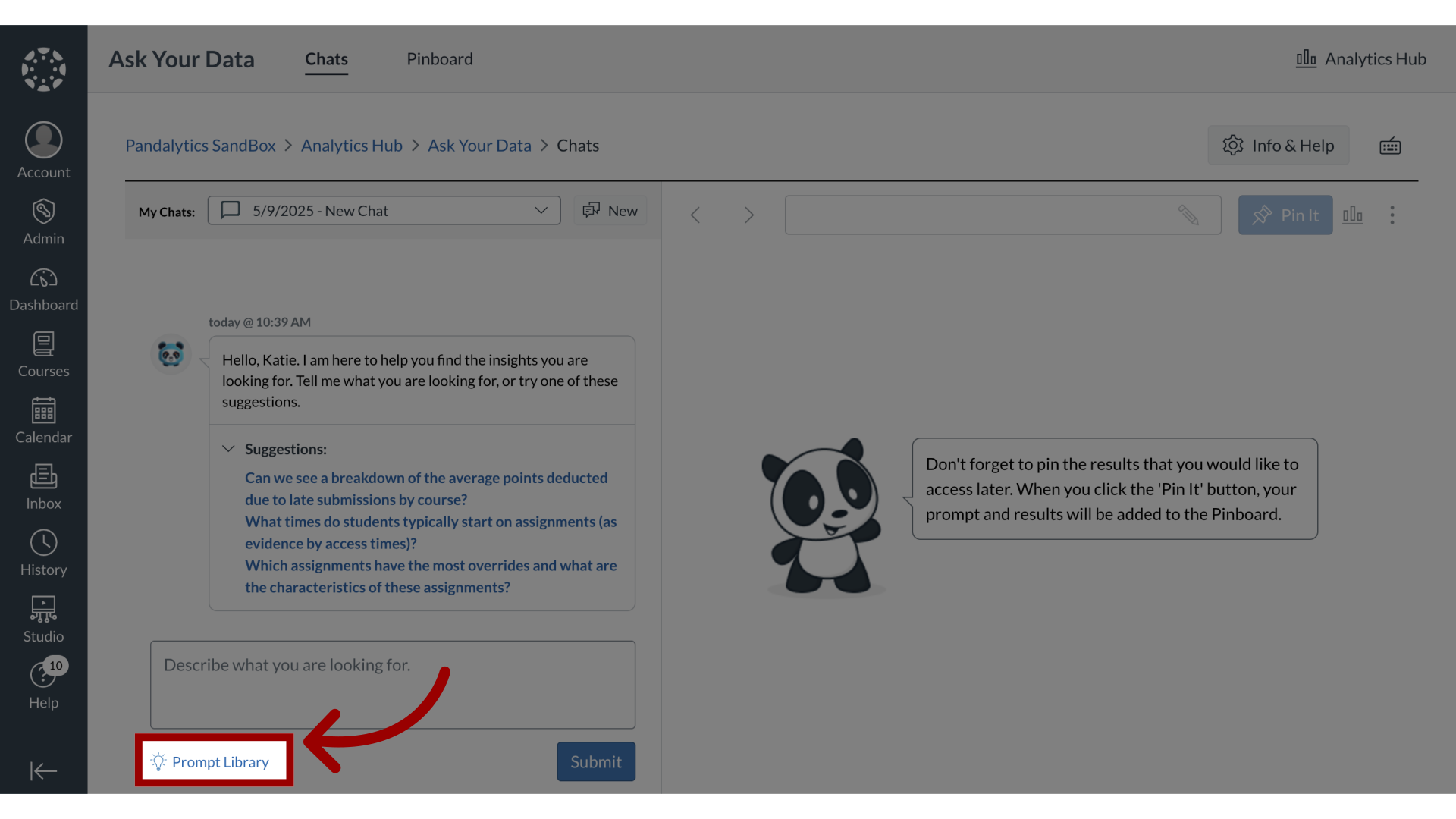Go to the Dashboard
The width and height of the screenshot is (1456, 819).
(x=43, y=289)
